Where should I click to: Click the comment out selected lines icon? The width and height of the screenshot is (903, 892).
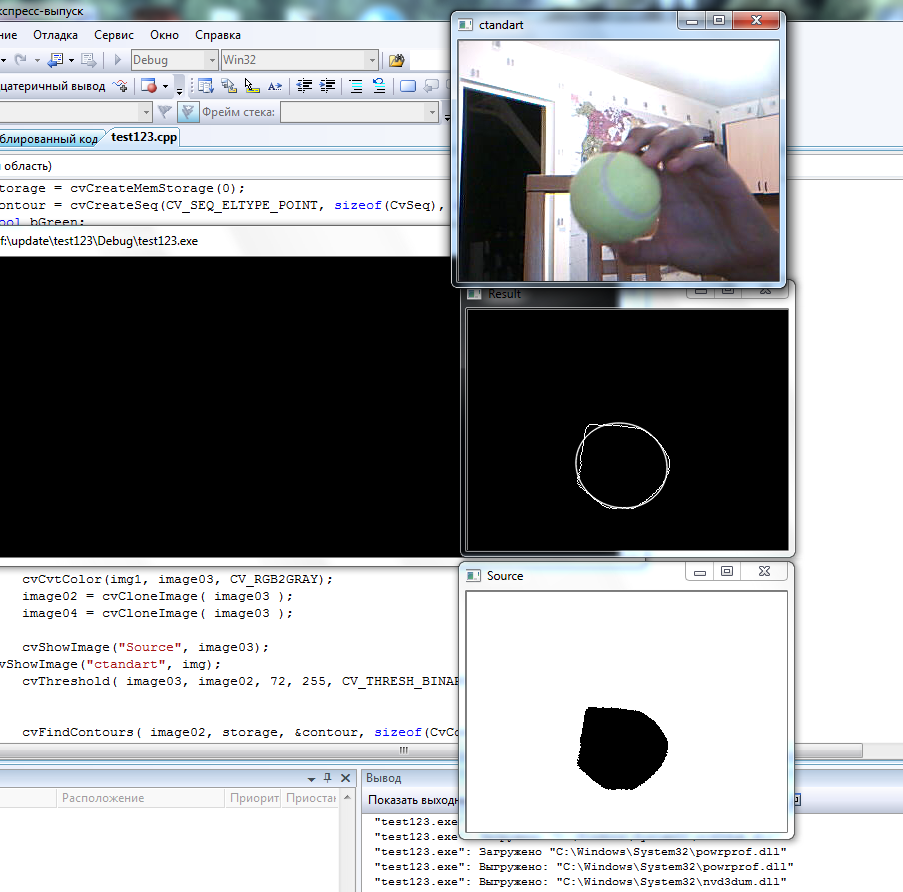tap(355, 86)
